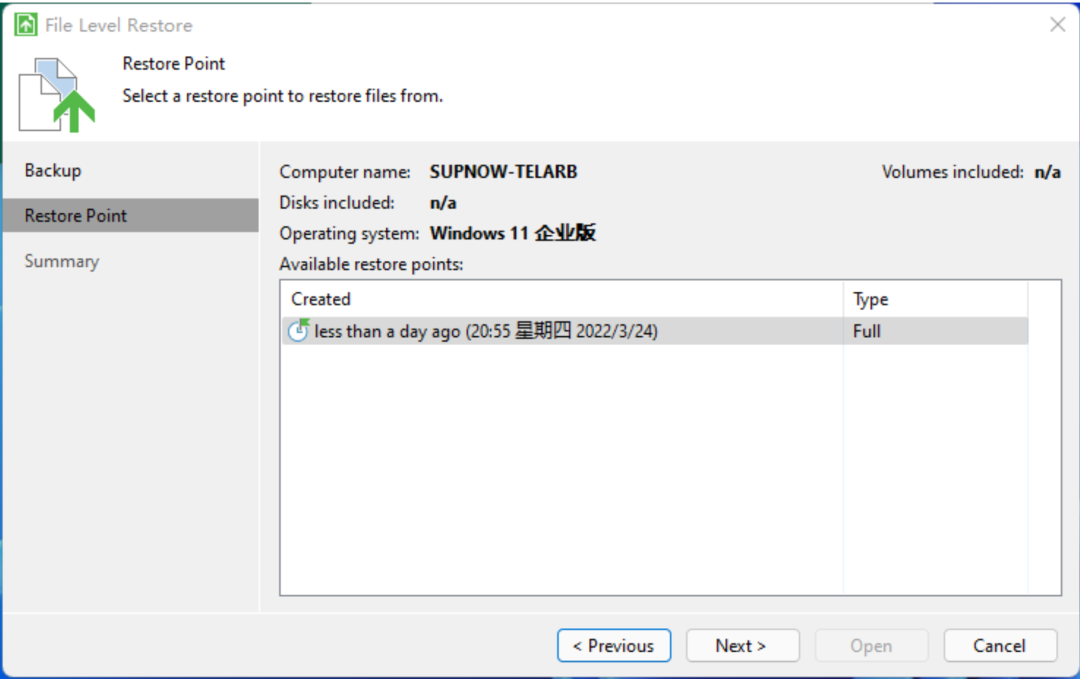Click the restore point clock icon in the list
1080x679 pixels.
click(298, 331)
